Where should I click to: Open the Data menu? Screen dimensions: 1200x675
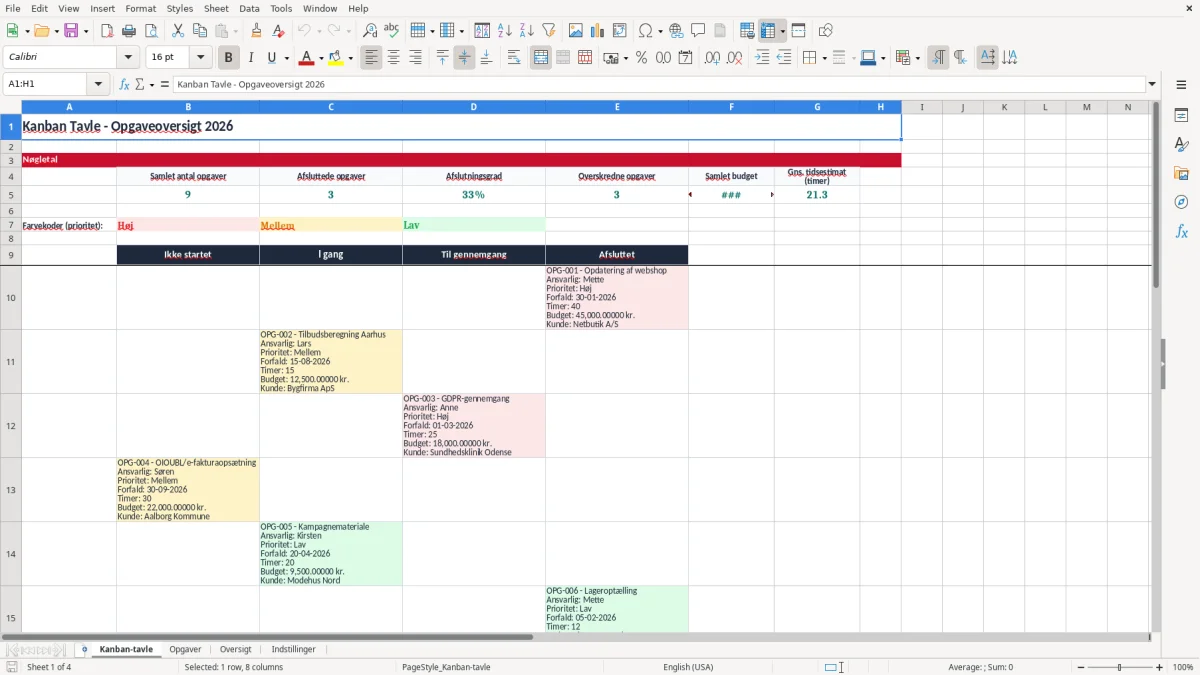click(249, 8)
